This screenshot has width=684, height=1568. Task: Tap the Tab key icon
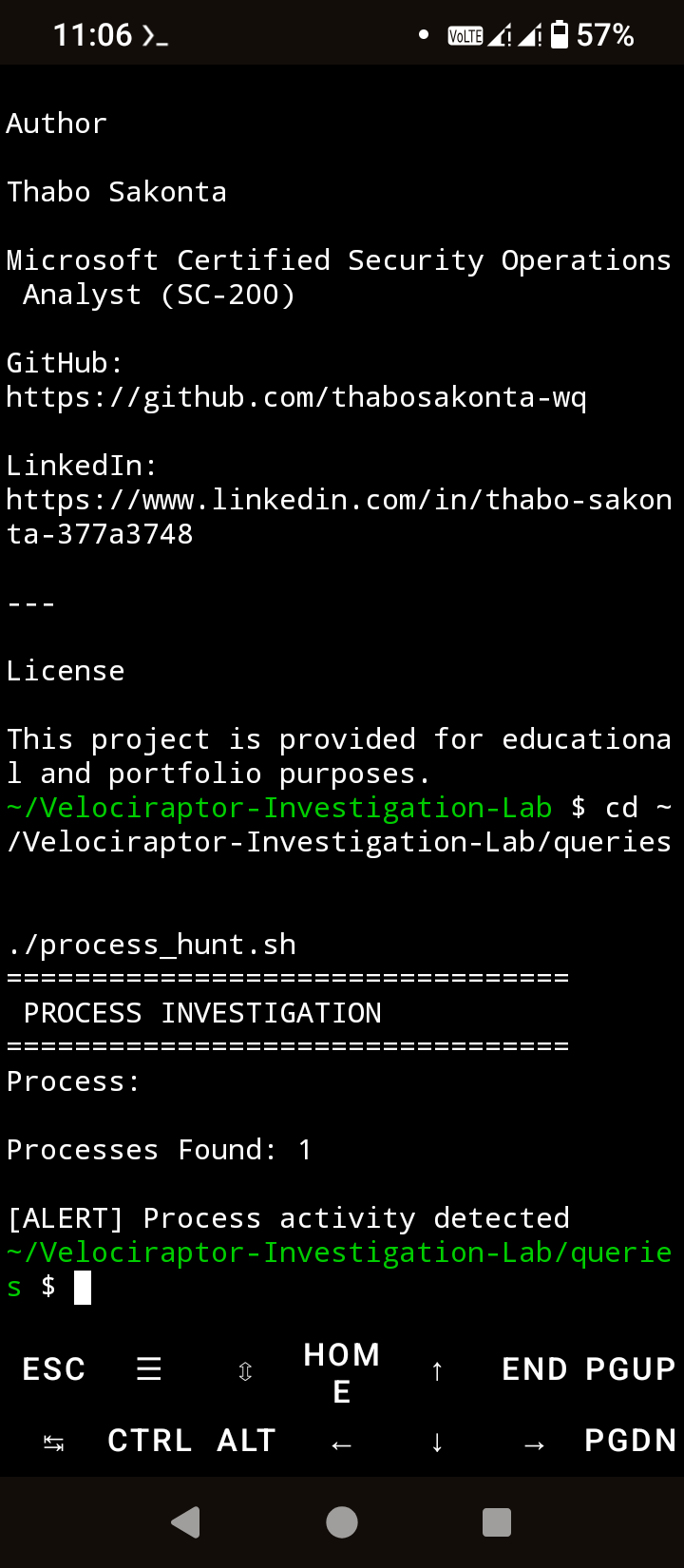54,1444
